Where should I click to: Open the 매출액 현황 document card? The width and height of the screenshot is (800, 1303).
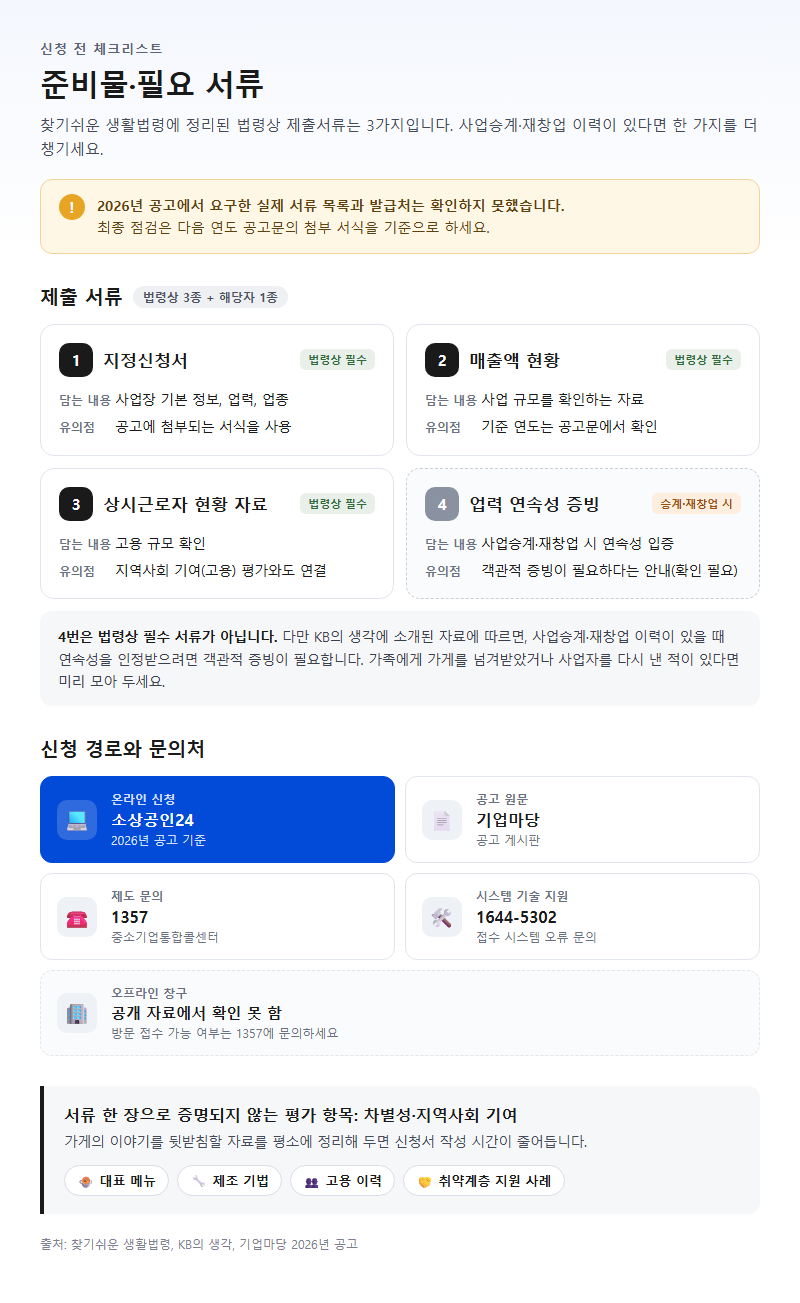[582, 390]
